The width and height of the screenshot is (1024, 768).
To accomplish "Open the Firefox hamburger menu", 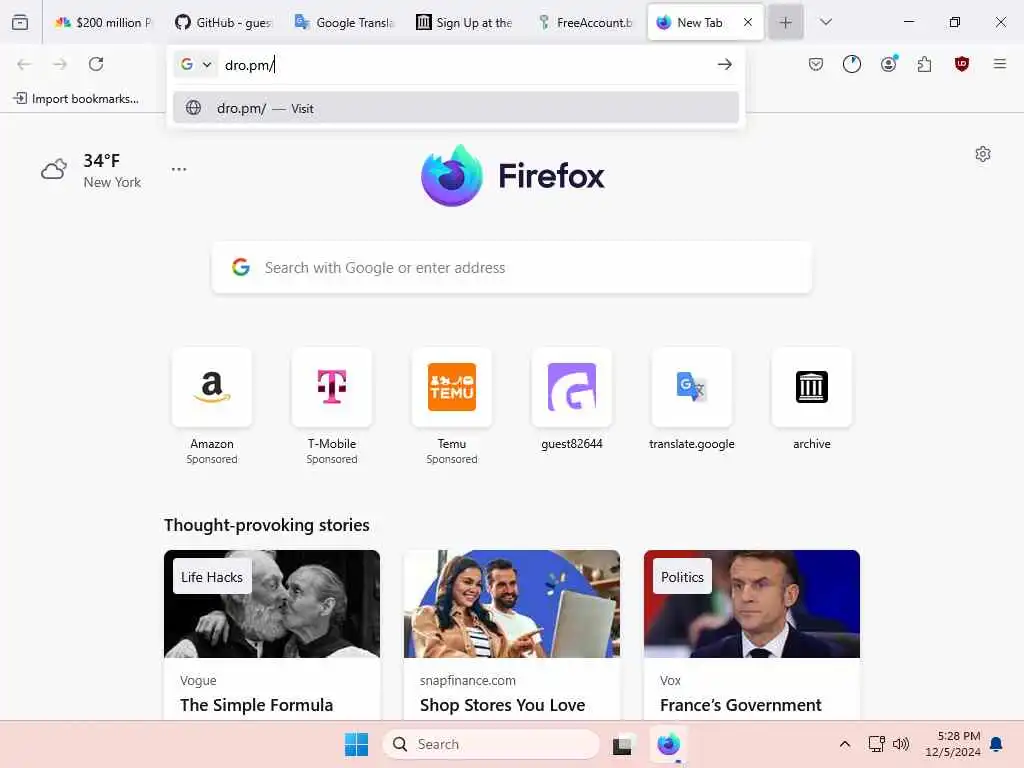I will tap(999, 64).
